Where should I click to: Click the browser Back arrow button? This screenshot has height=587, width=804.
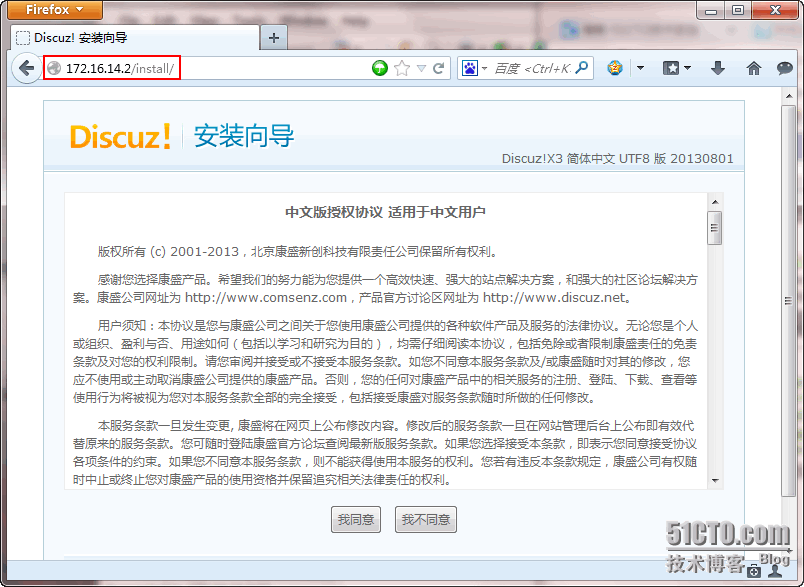26,68
